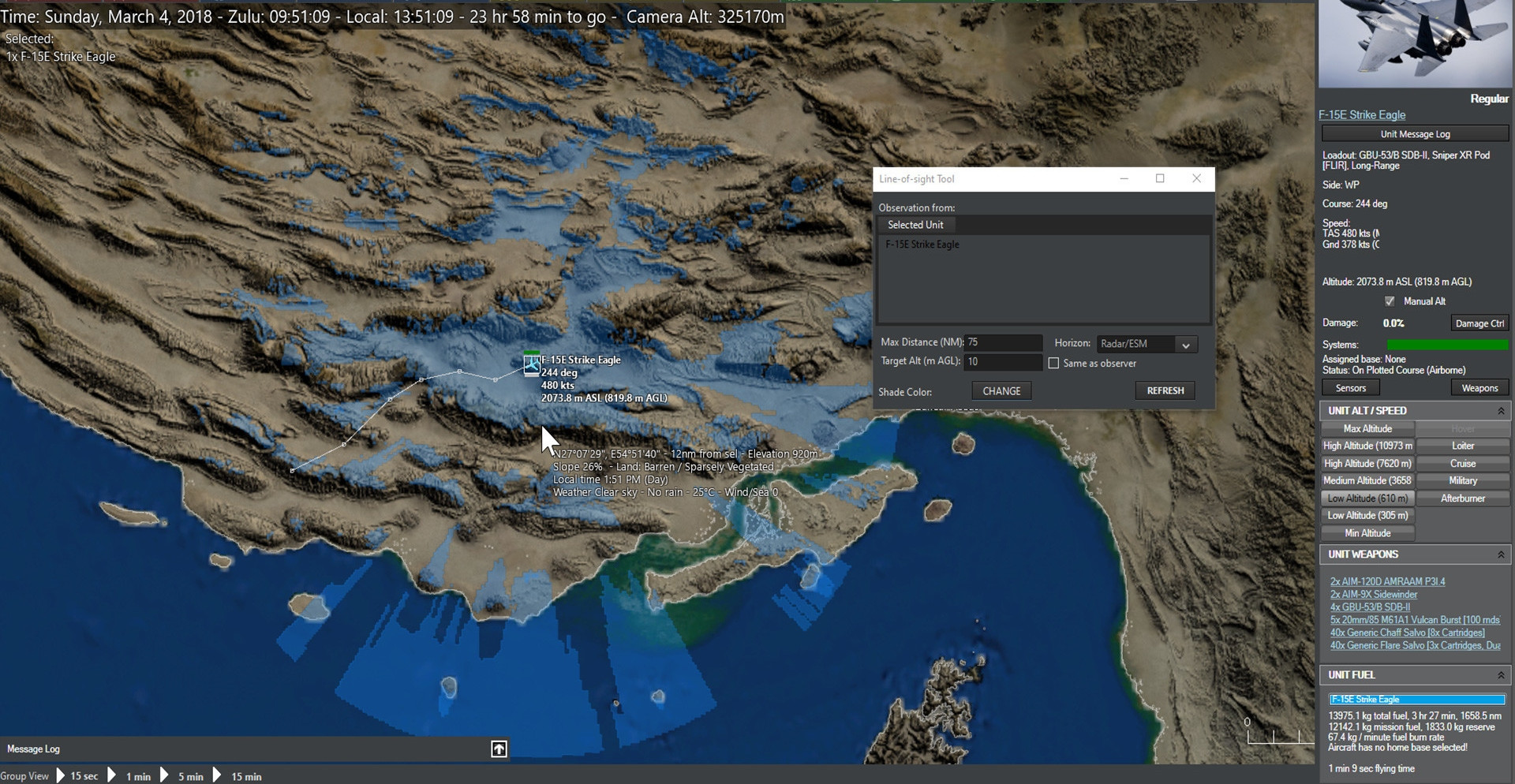This screenshot has width=1515, height=784.
Task: Select the F-15E unit icon on the map
Action: point(532,364)
